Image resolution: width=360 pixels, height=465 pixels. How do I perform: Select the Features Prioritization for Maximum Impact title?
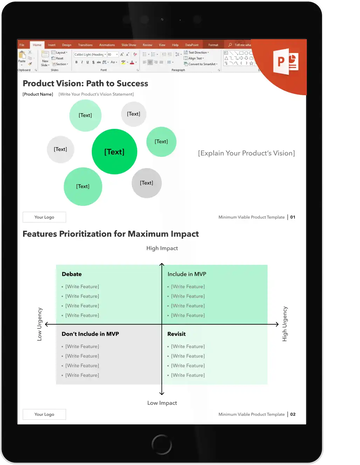111,234
